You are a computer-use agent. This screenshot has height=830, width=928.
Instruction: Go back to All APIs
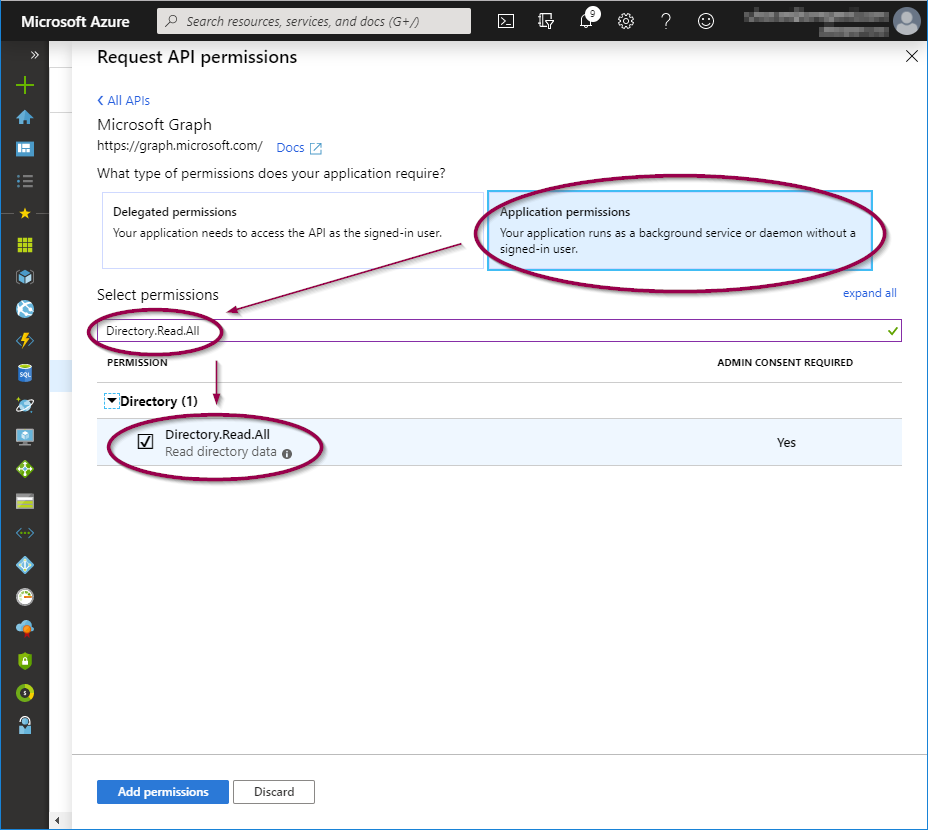click(124, 101)
